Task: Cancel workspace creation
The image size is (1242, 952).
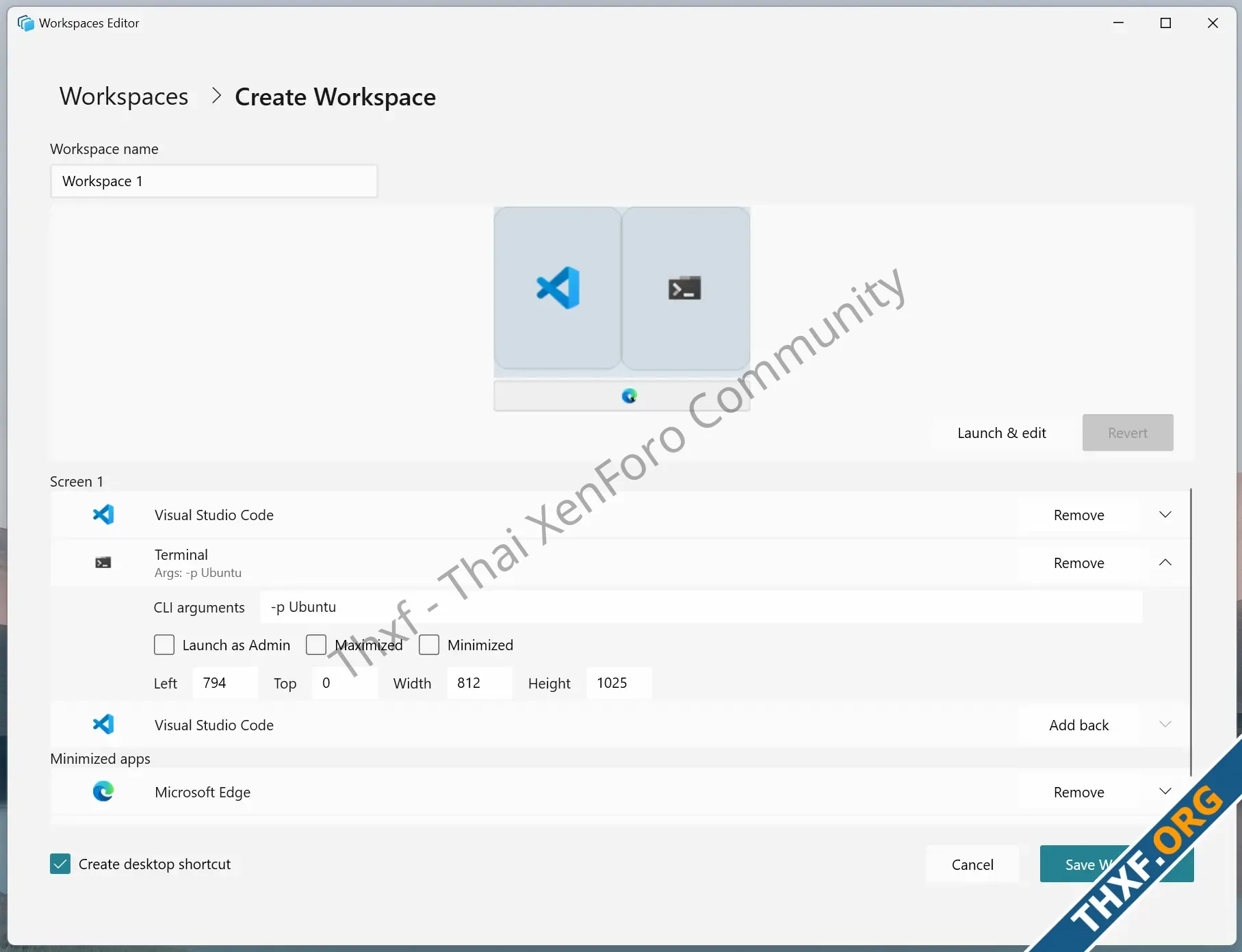Action: (972, 864)
